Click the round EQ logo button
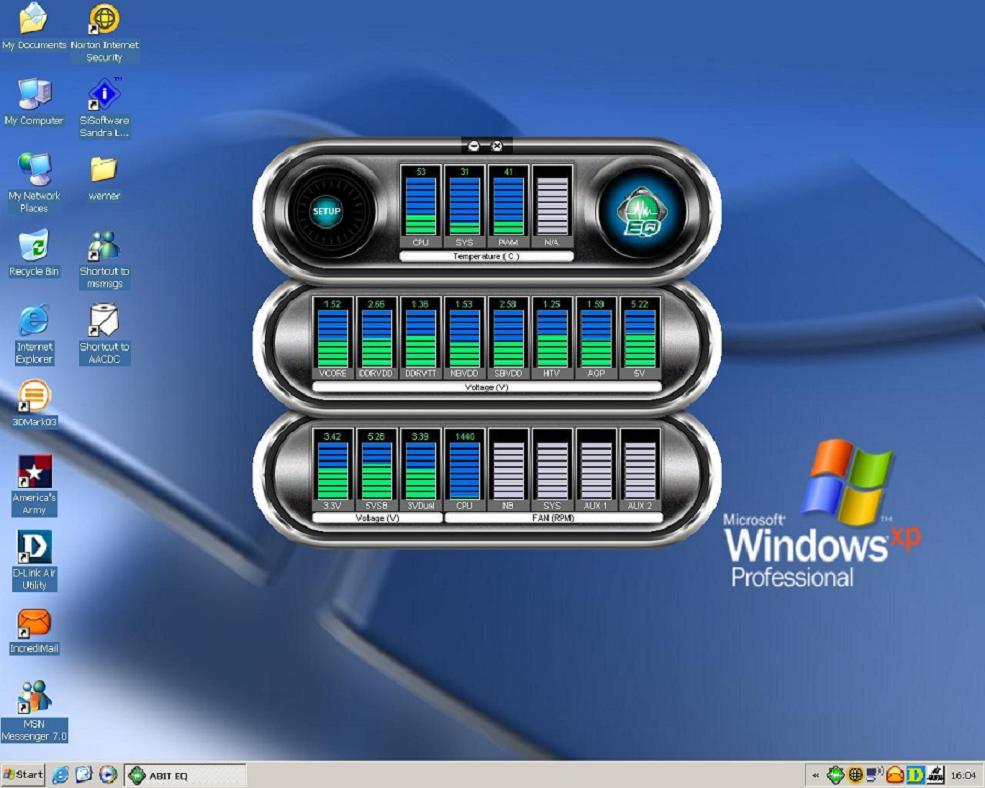 (642, 212)
